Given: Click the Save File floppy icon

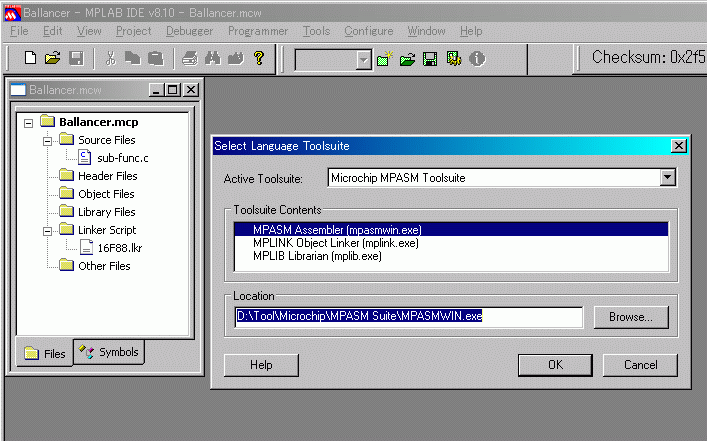Looking at the screenshot, I should pyautogui.click(x=76, y=58).
